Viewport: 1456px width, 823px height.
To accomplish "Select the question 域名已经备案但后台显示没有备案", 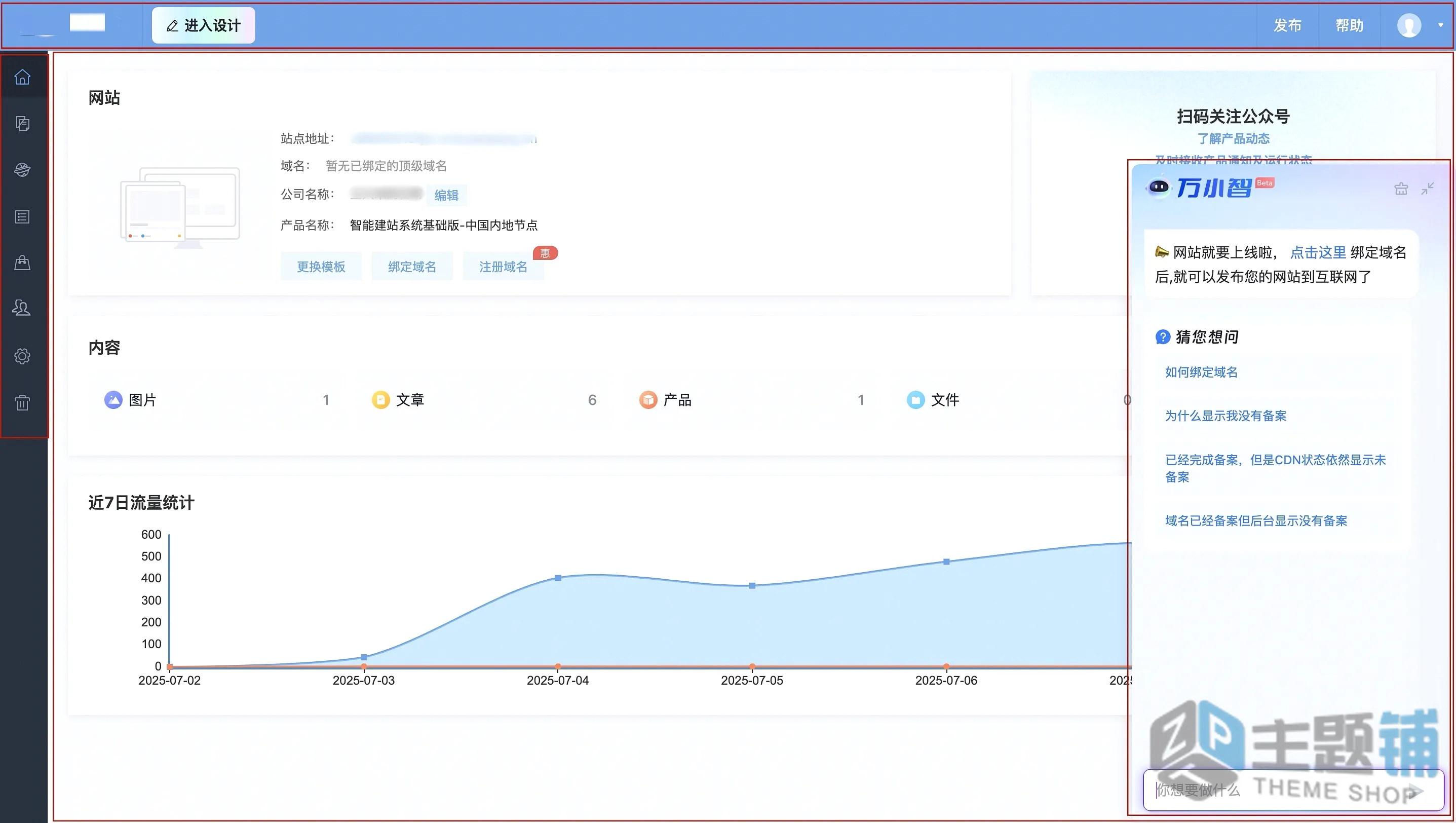I will (x=1256, y=520).
